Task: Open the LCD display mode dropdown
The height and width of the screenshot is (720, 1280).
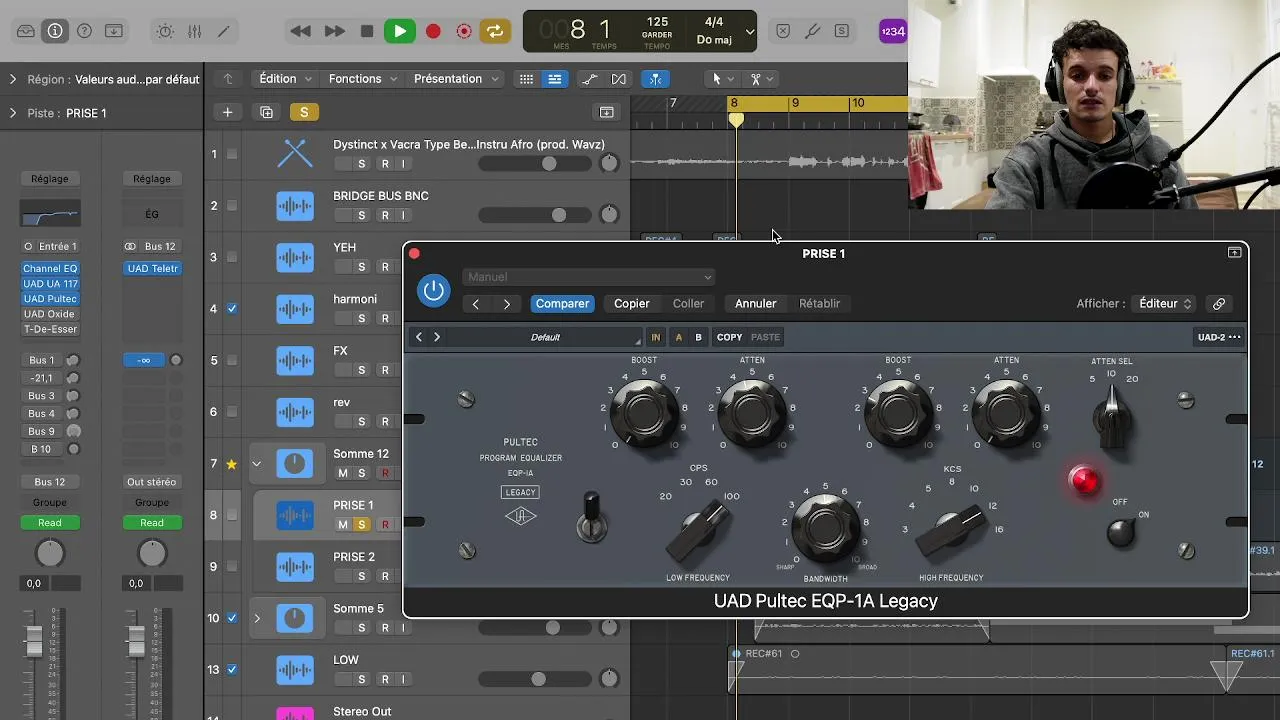Action: (750, 31)
